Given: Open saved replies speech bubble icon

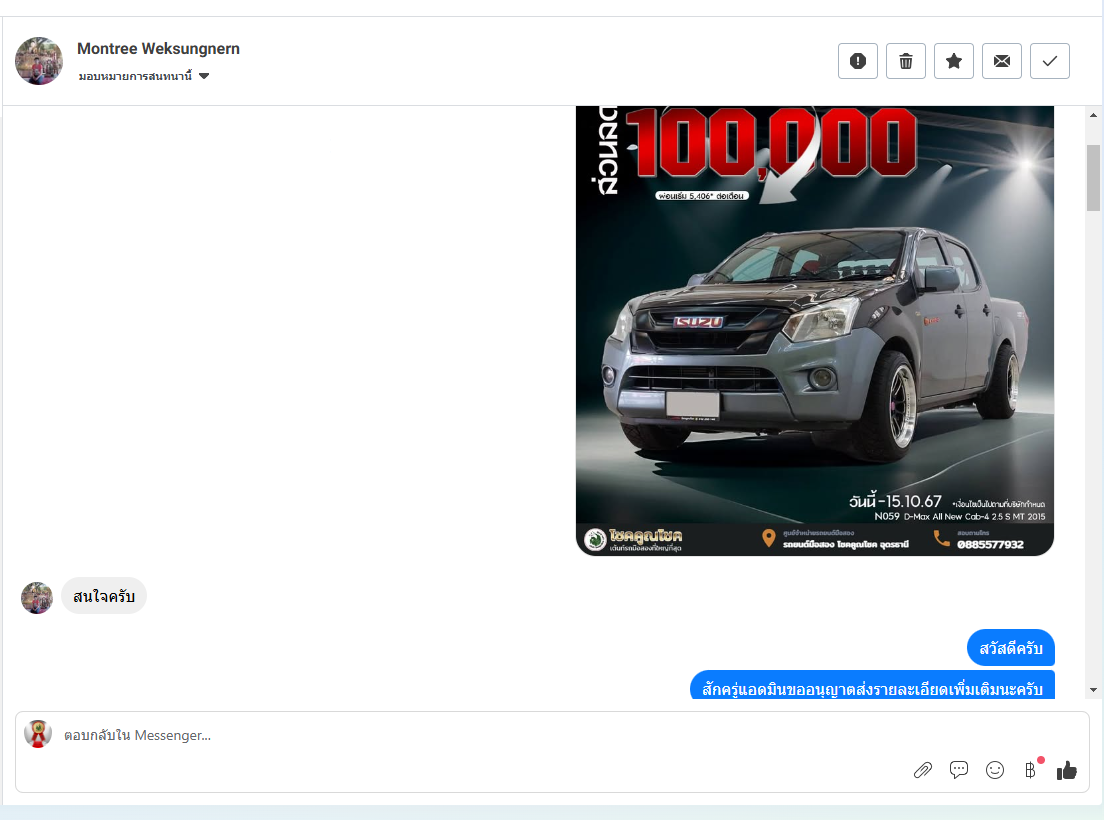Looking at the screenshot, I should pos(958,770).
